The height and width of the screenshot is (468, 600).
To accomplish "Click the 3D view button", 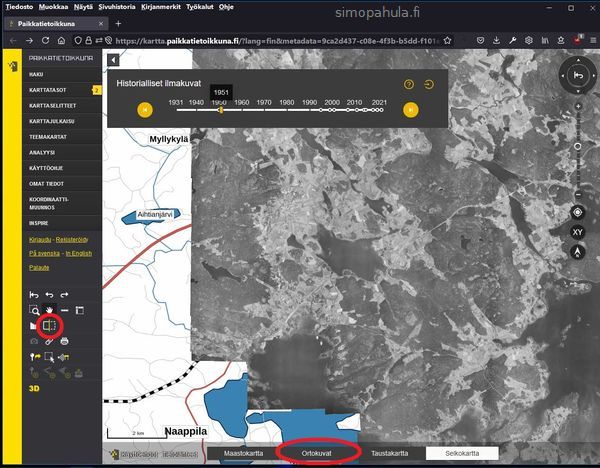I will [x=34, y=387].
